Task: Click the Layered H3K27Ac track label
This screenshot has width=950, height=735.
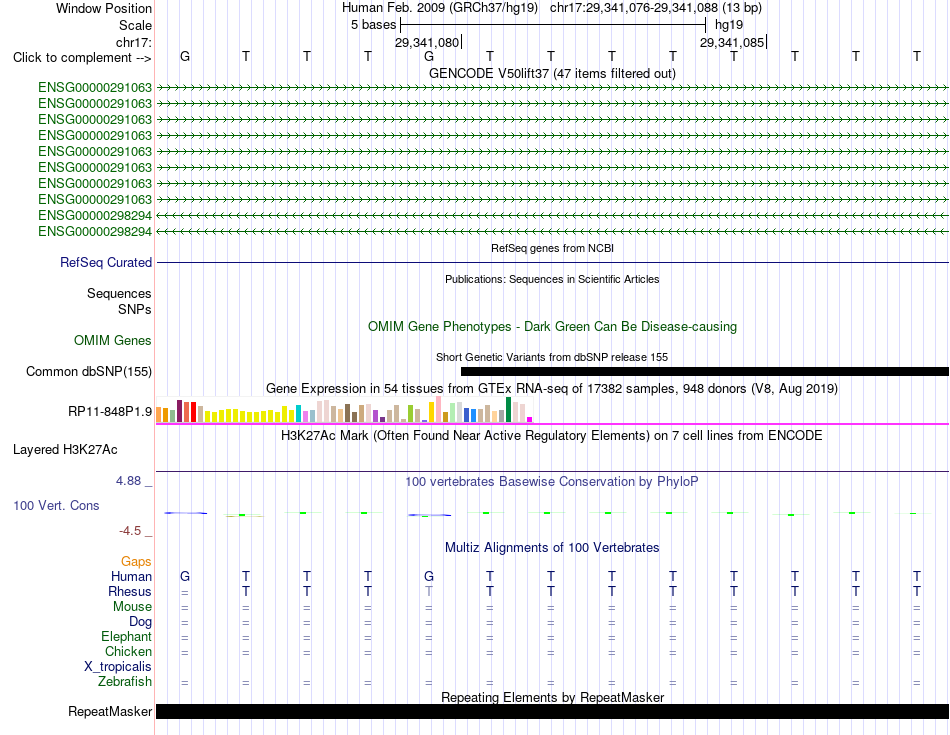Action: coord(65,450)
